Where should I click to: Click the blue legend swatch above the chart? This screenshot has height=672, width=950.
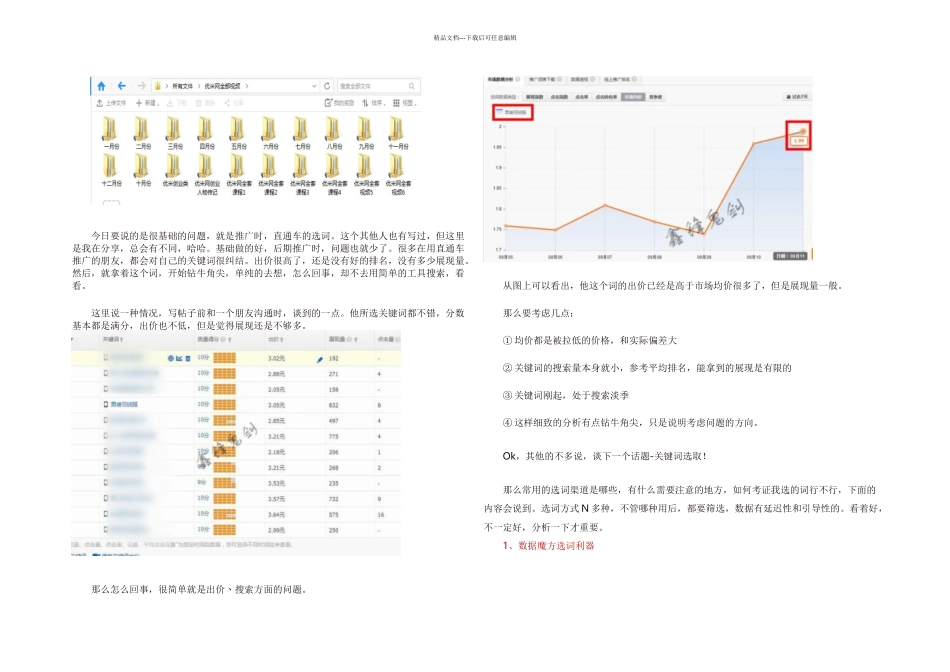click(x=500, y=111)
